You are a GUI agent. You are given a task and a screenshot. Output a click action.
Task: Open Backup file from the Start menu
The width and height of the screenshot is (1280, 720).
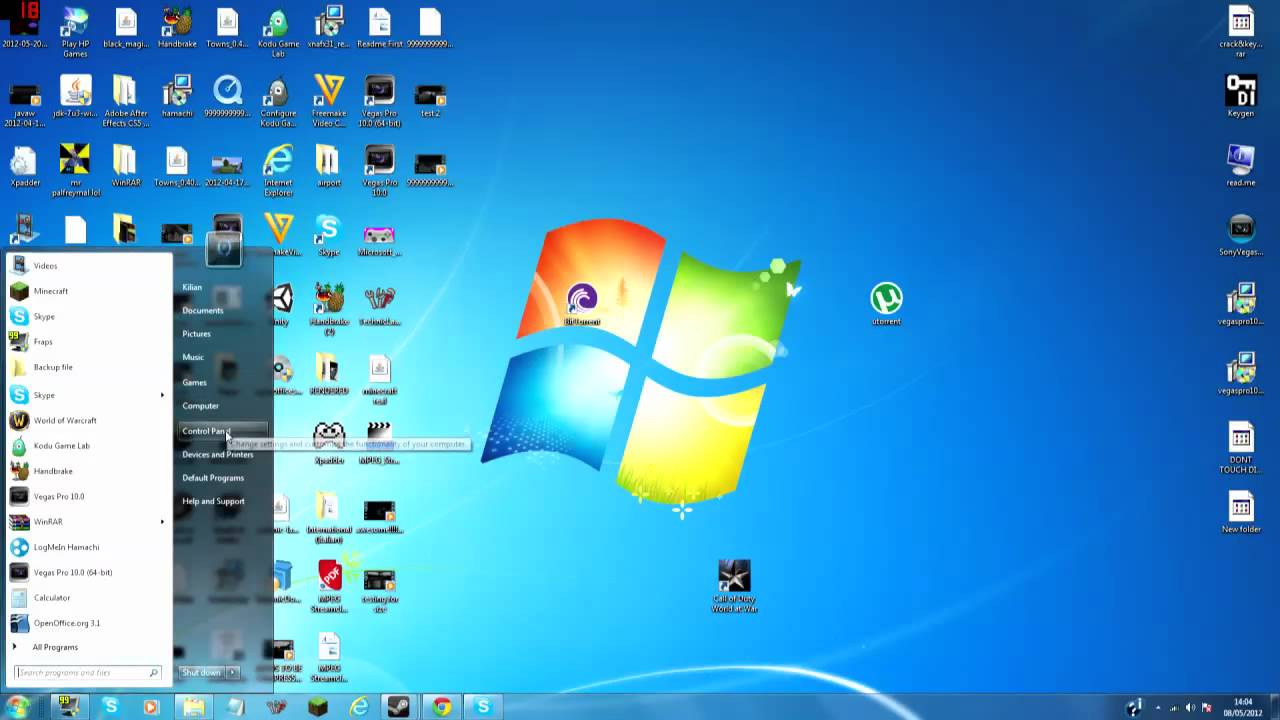tap(89, 367)
